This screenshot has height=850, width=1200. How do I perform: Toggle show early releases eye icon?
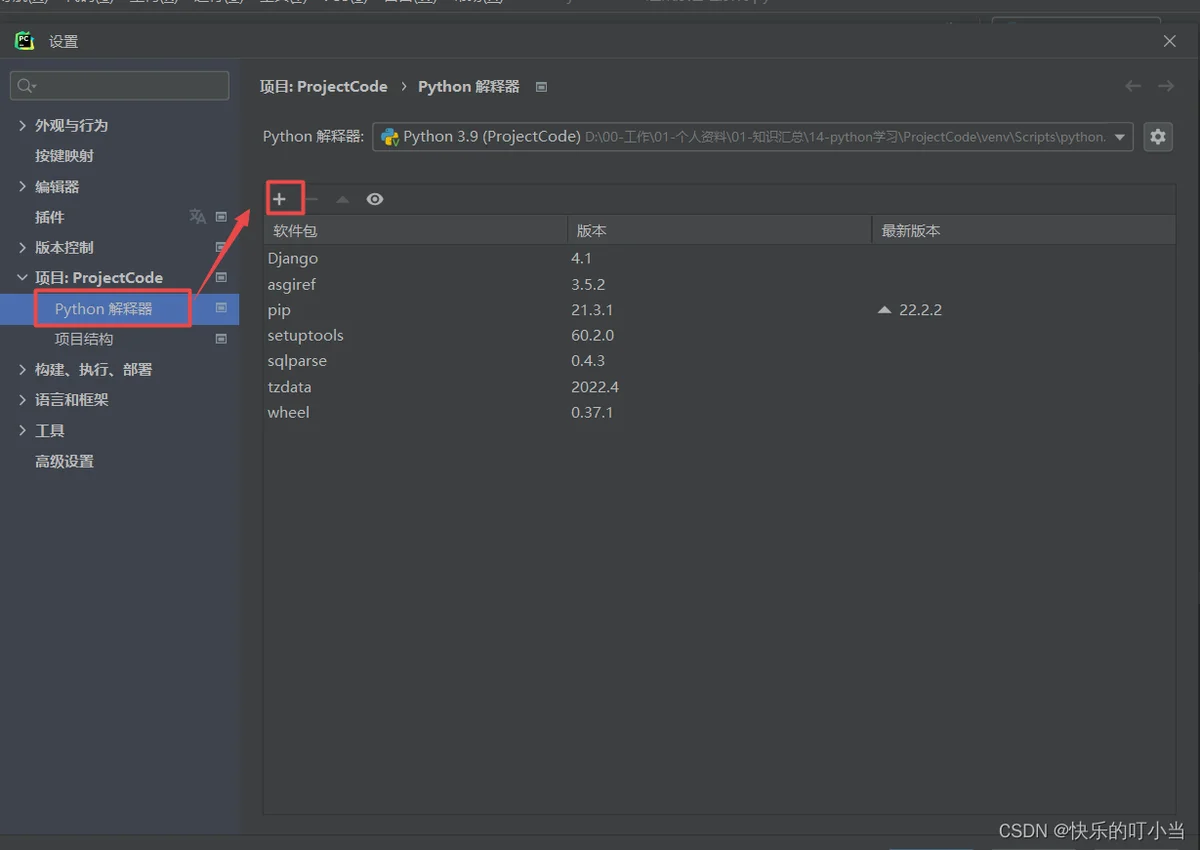coord(375,199)
